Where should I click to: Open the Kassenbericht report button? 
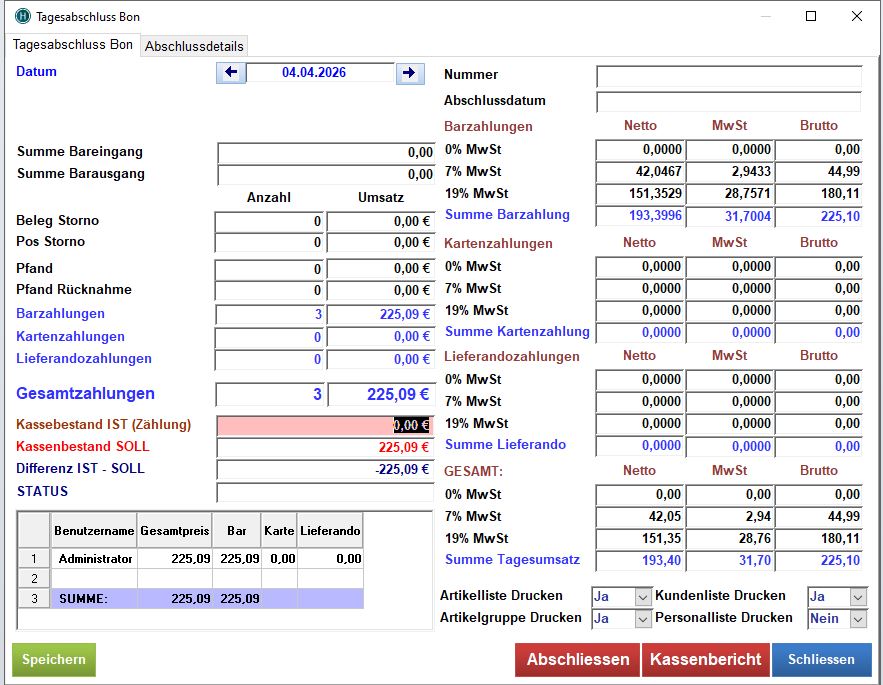tap(706, 660)
